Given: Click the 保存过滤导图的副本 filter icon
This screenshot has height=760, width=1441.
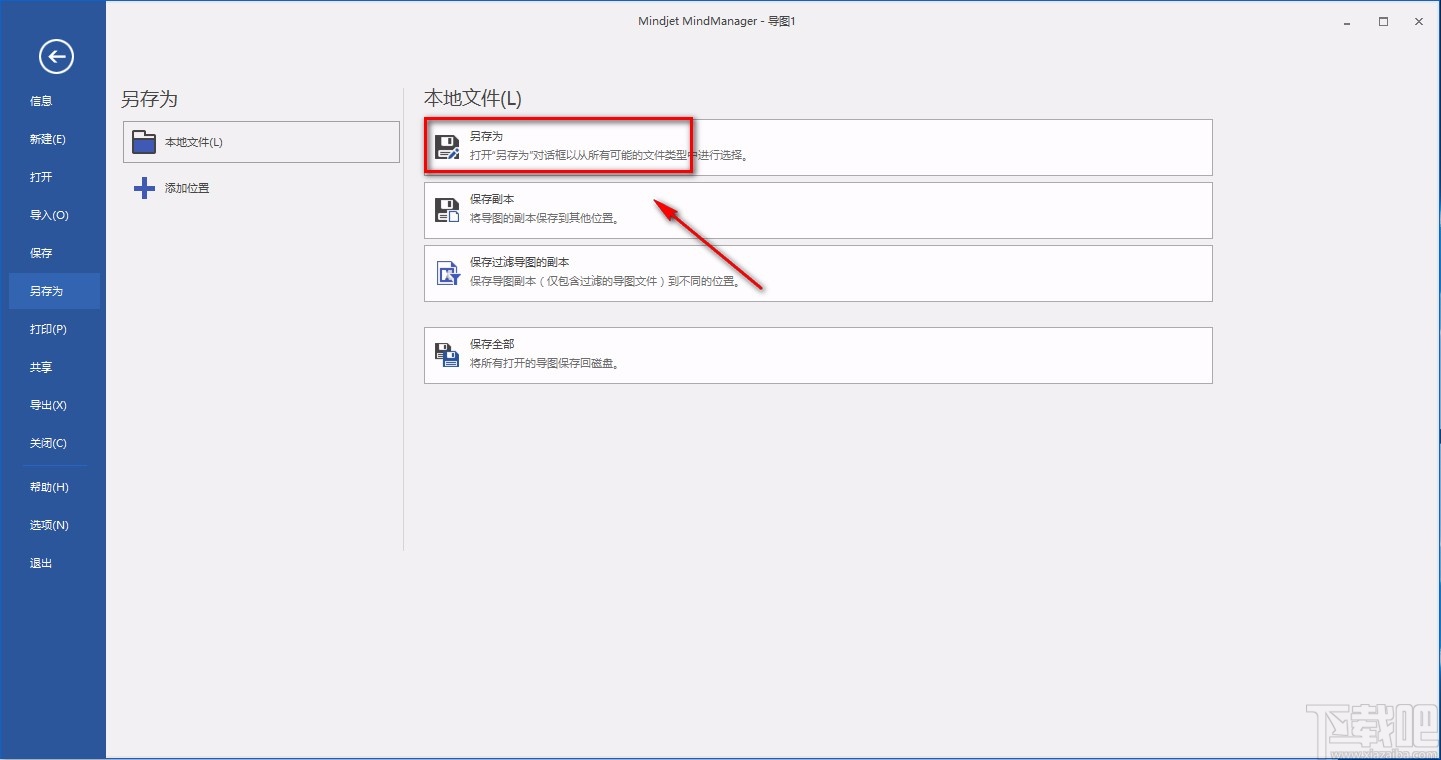Looking at the screenshot, I should (447, 273).
